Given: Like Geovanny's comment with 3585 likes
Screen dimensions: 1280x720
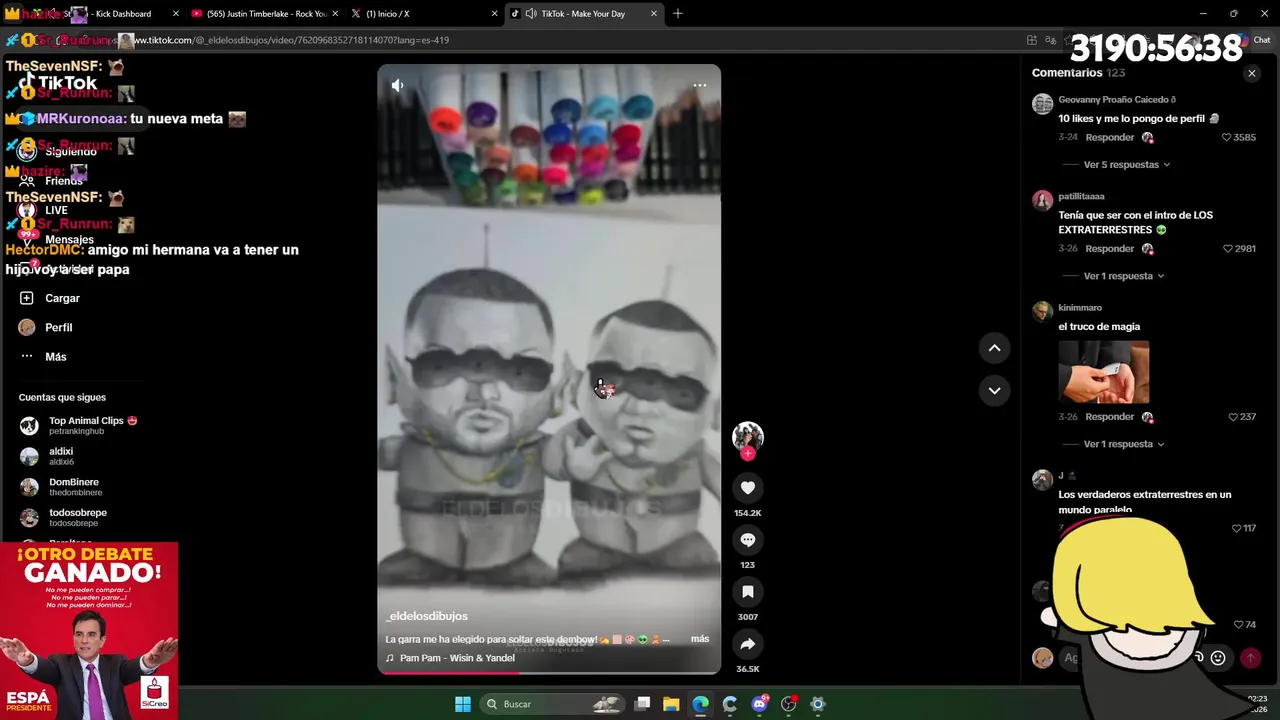Looking at the screenshot, I should 1227,138.
